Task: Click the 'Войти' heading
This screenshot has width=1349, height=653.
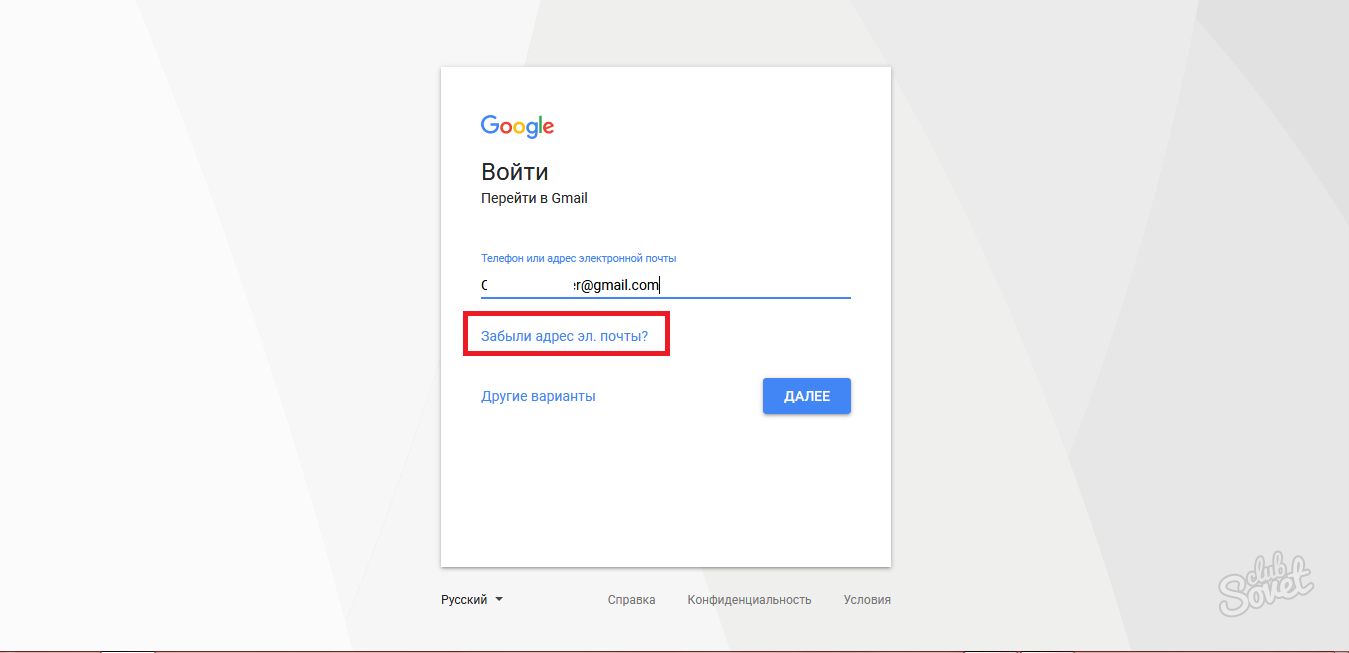Action: (514, 171)
